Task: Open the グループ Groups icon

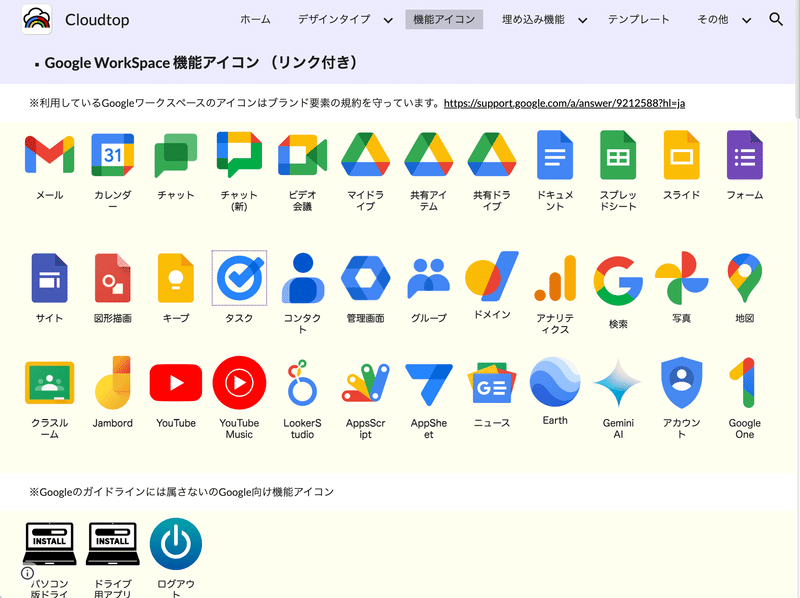Action: (x=429, y=278)
